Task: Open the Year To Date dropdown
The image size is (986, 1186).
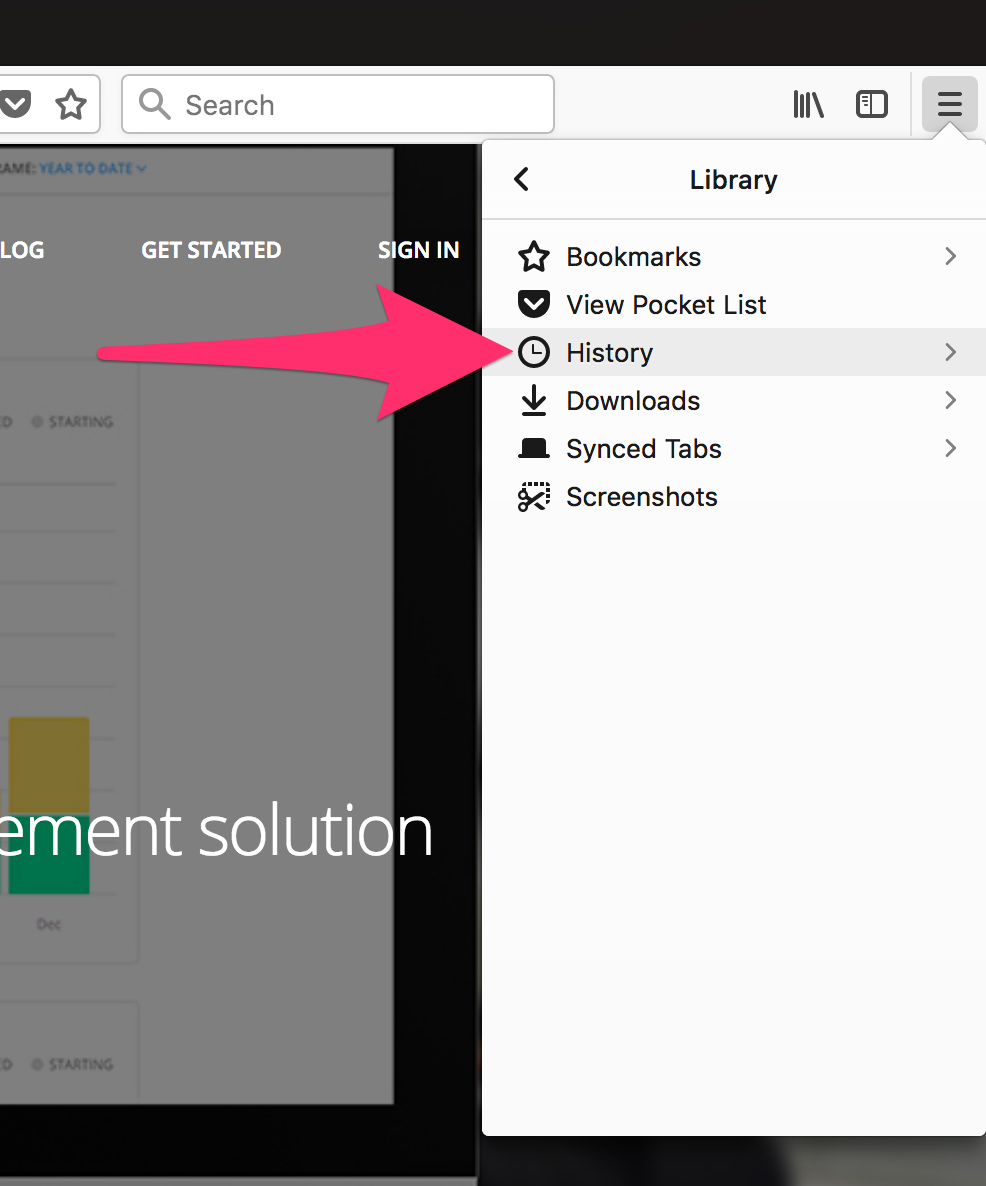Action: 92,168
